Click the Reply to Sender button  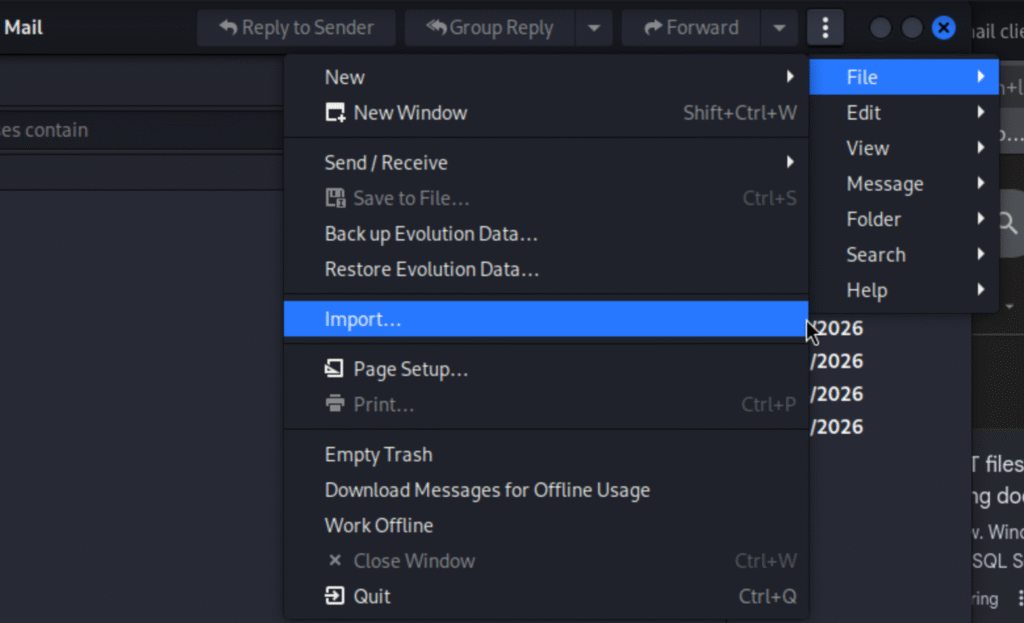pos(296,28)
